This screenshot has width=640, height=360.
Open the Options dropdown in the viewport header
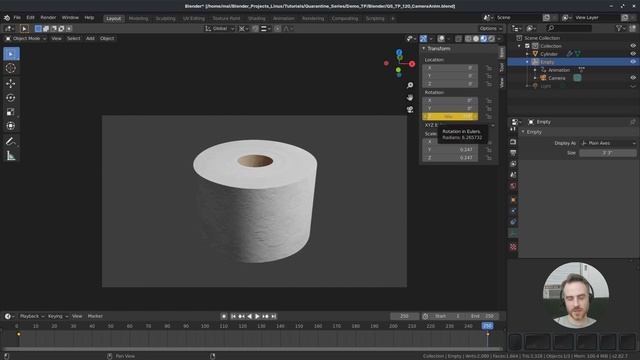point(490,29)
